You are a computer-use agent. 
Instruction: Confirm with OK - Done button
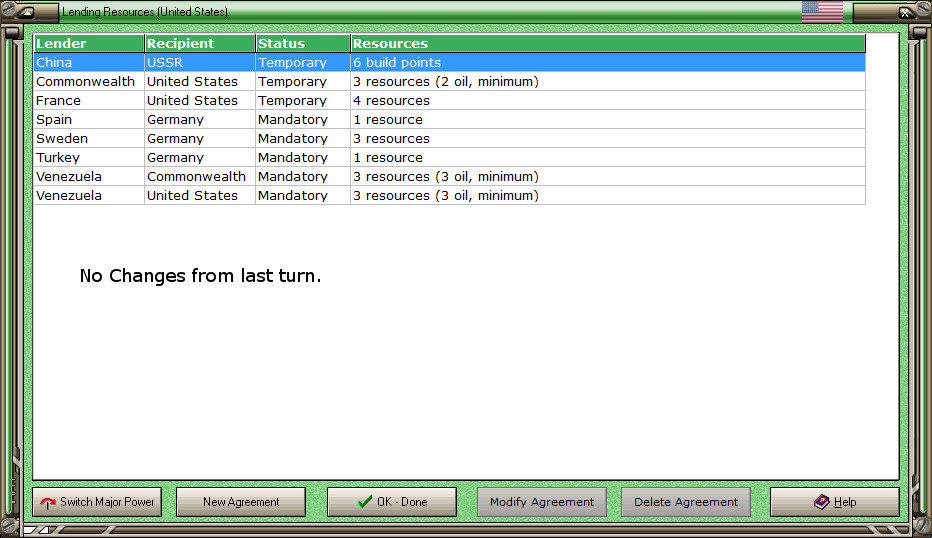[x=392, y=502]
